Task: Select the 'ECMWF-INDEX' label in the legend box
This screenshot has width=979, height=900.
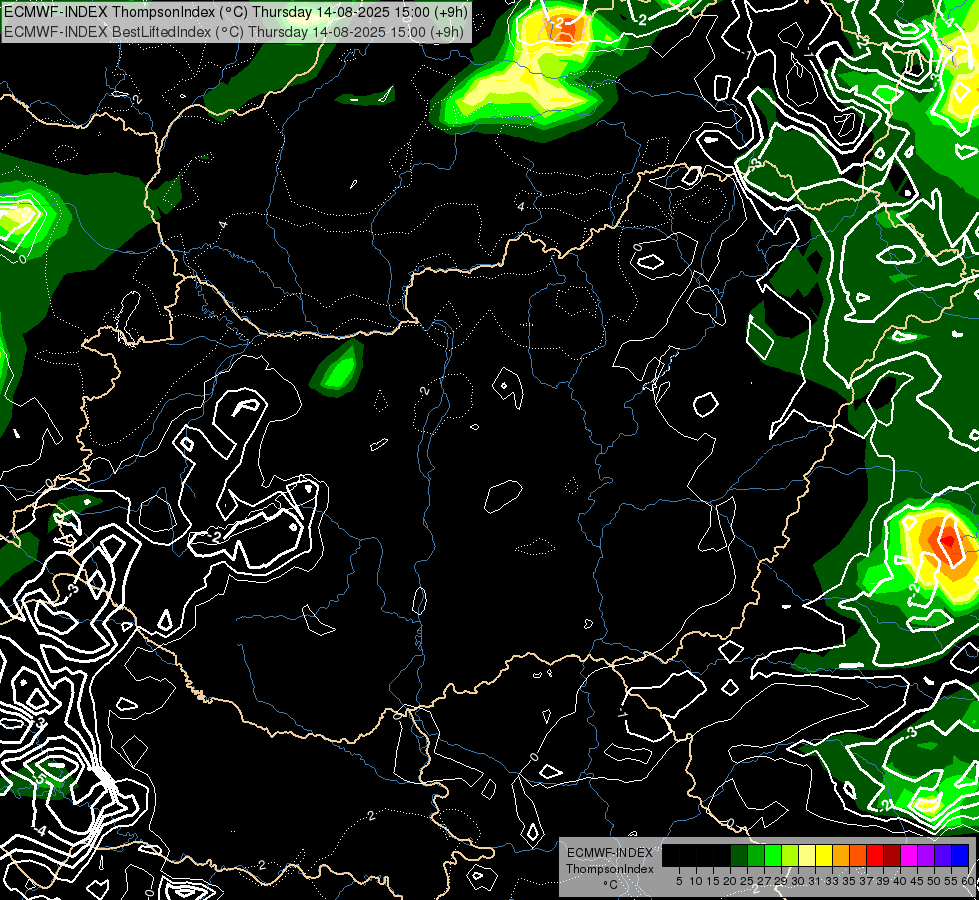Action: tap(610, 853)
